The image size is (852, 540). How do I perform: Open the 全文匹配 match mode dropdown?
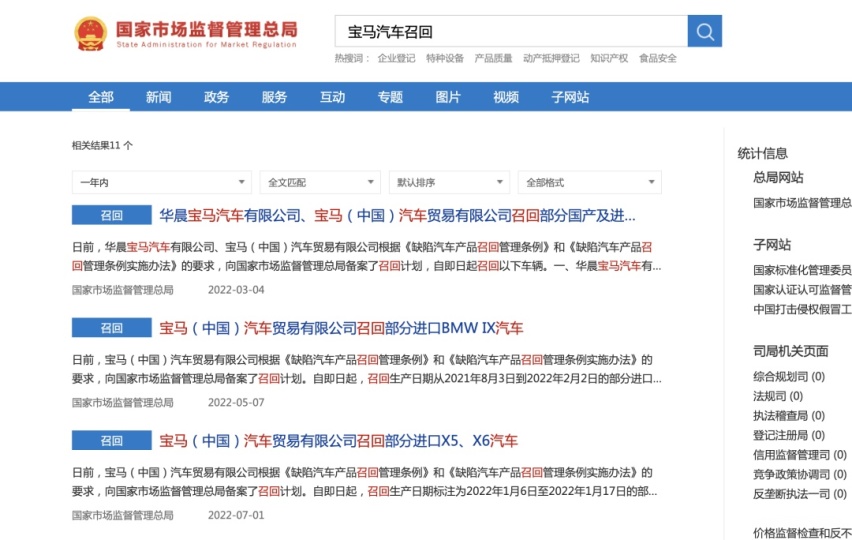[320, 183]
